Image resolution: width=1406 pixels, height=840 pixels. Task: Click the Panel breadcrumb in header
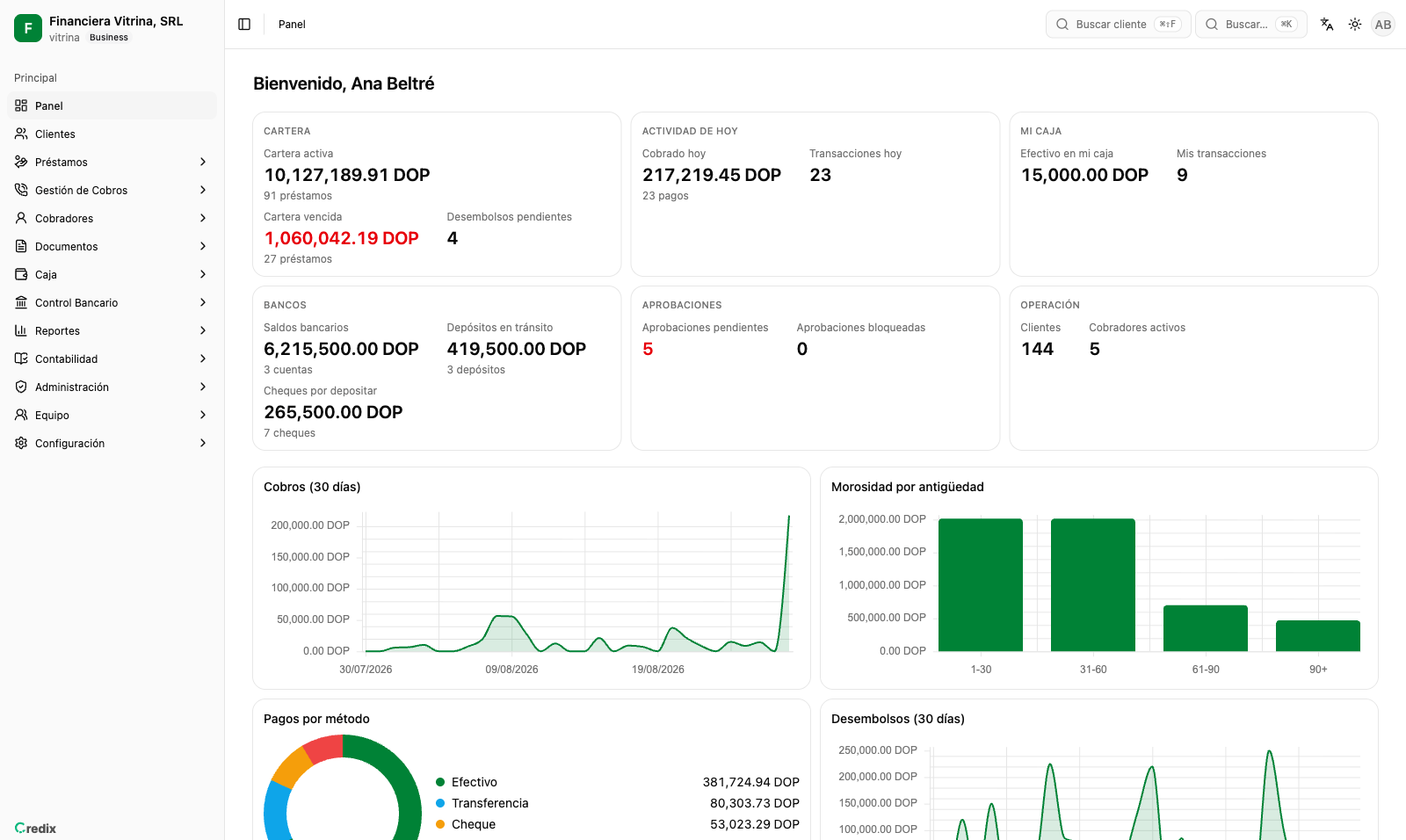click(x=292, y=25)
